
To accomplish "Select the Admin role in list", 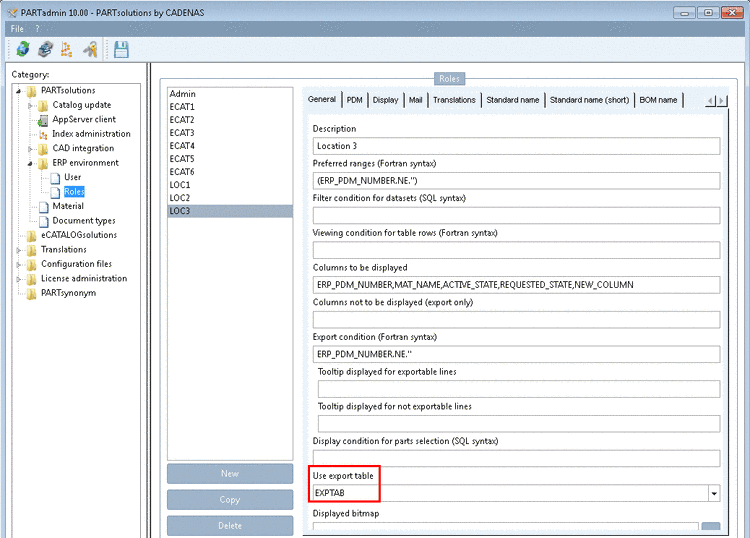I will [x=230, y=94].
